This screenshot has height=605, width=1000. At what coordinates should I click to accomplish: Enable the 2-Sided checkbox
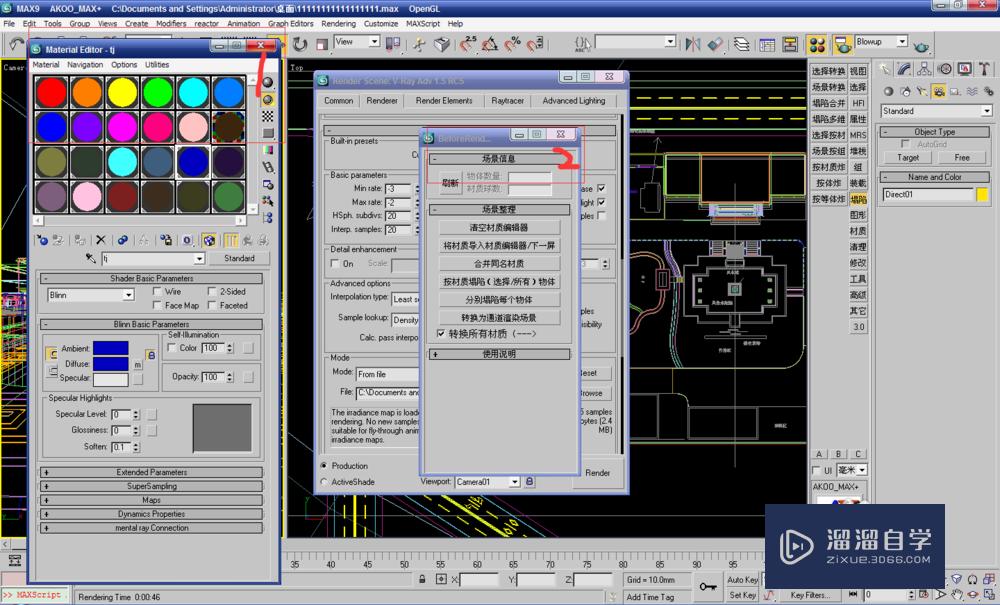[x=212, y=292]
